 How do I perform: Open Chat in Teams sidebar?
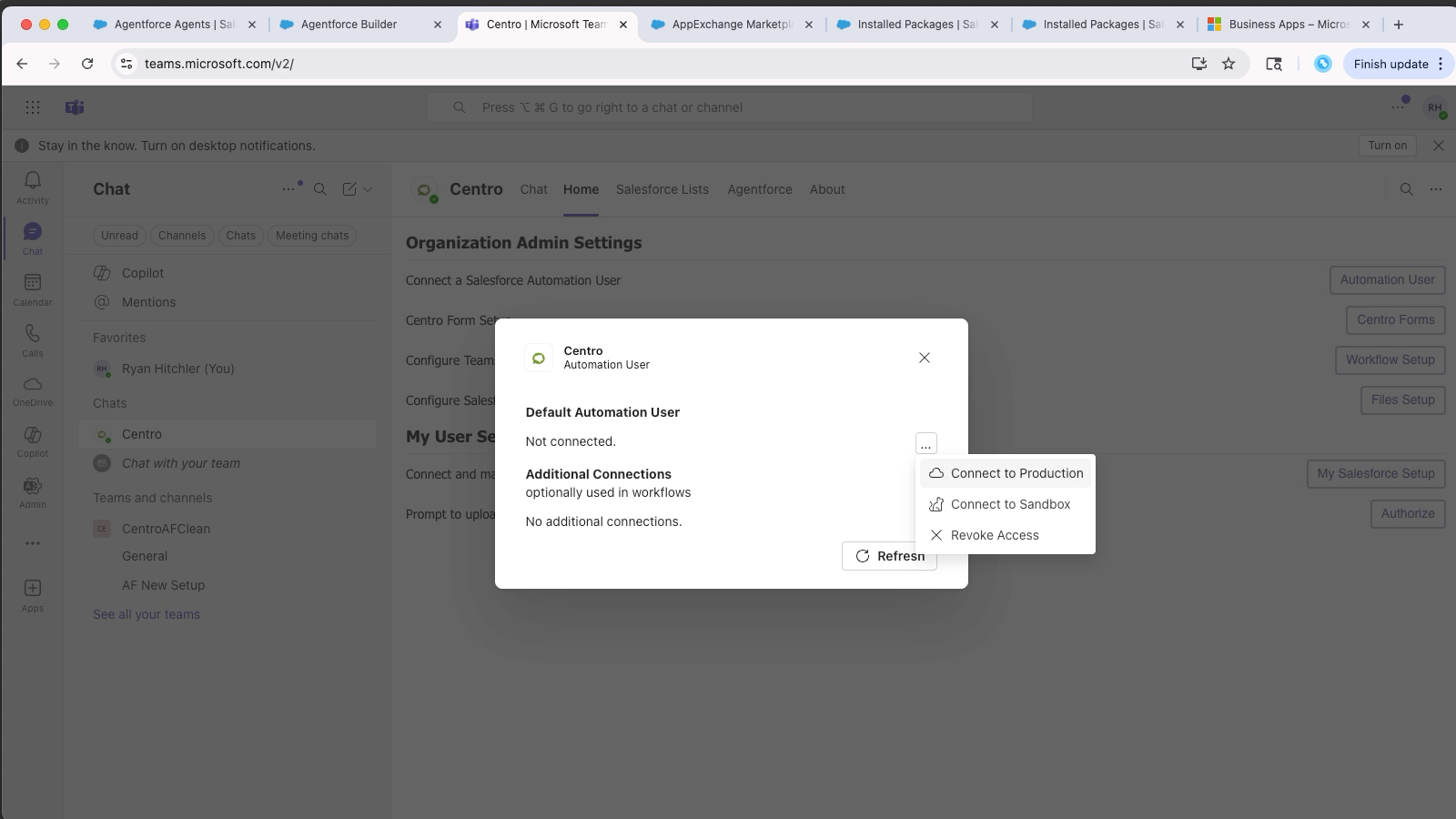click(33, 238)
